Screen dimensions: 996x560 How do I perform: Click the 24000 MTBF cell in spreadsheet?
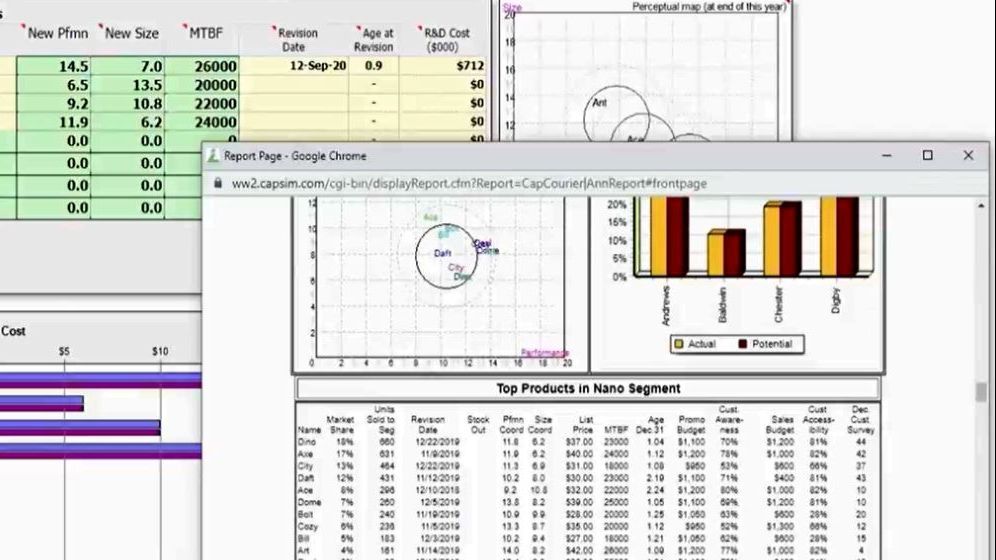click(x=202, y=122)
